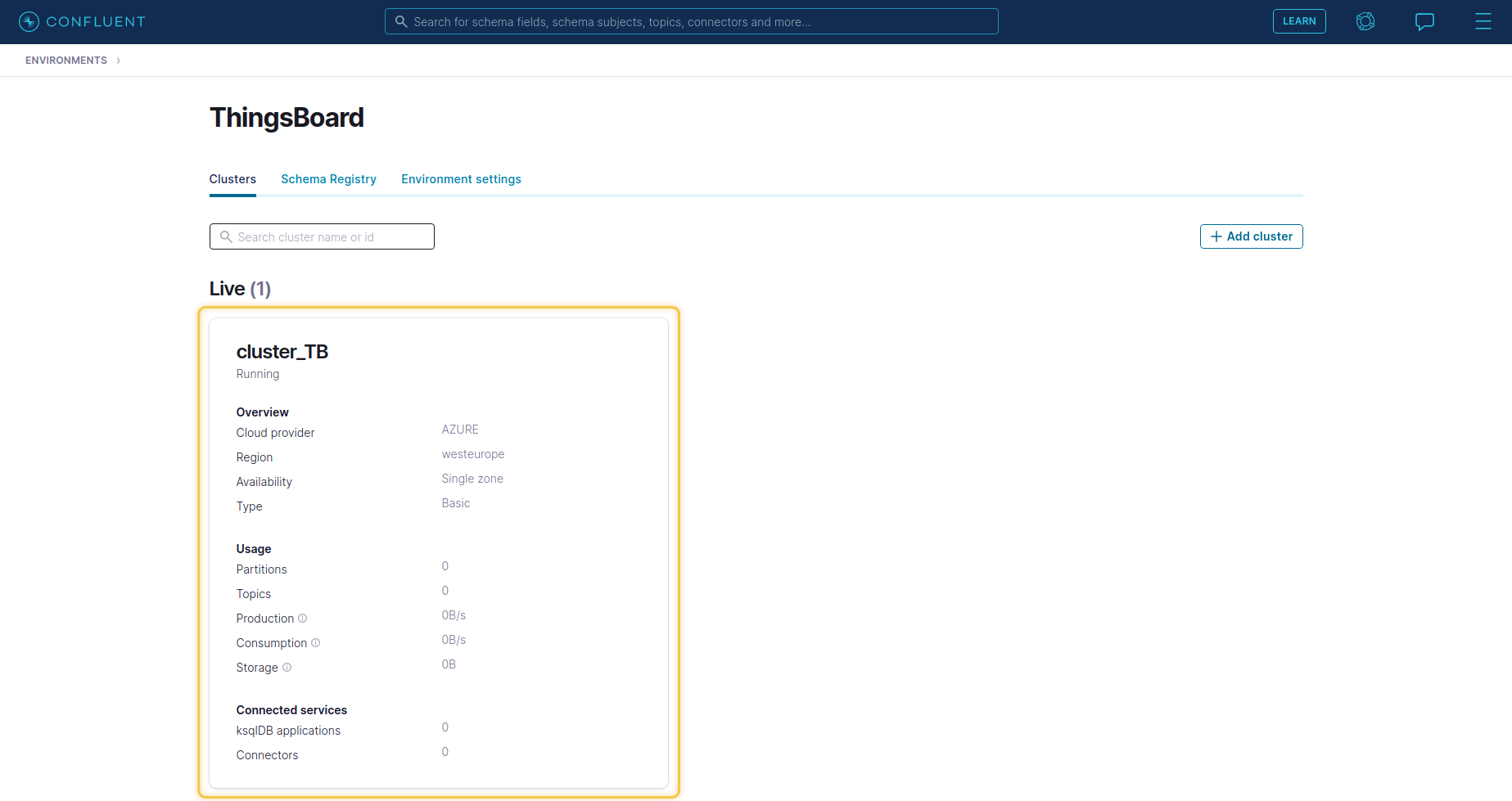Click the Storage info icon
1512x801 pixels.
click(287, 668)
